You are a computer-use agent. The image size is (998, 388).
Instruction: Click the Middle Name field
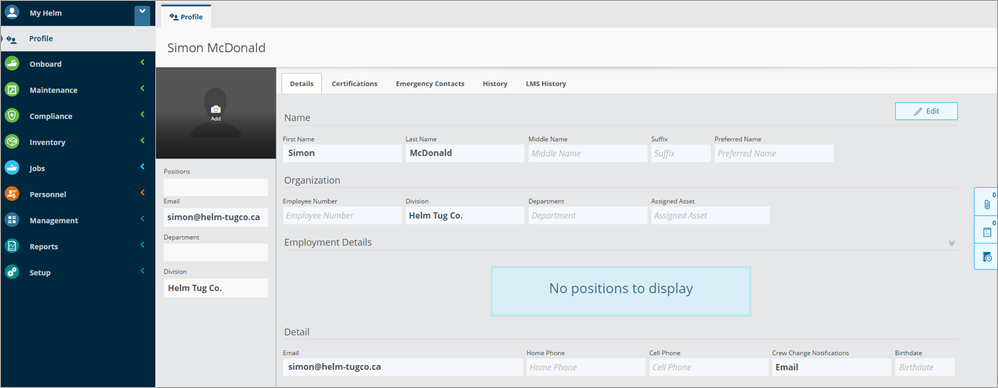tap(587, 153)
